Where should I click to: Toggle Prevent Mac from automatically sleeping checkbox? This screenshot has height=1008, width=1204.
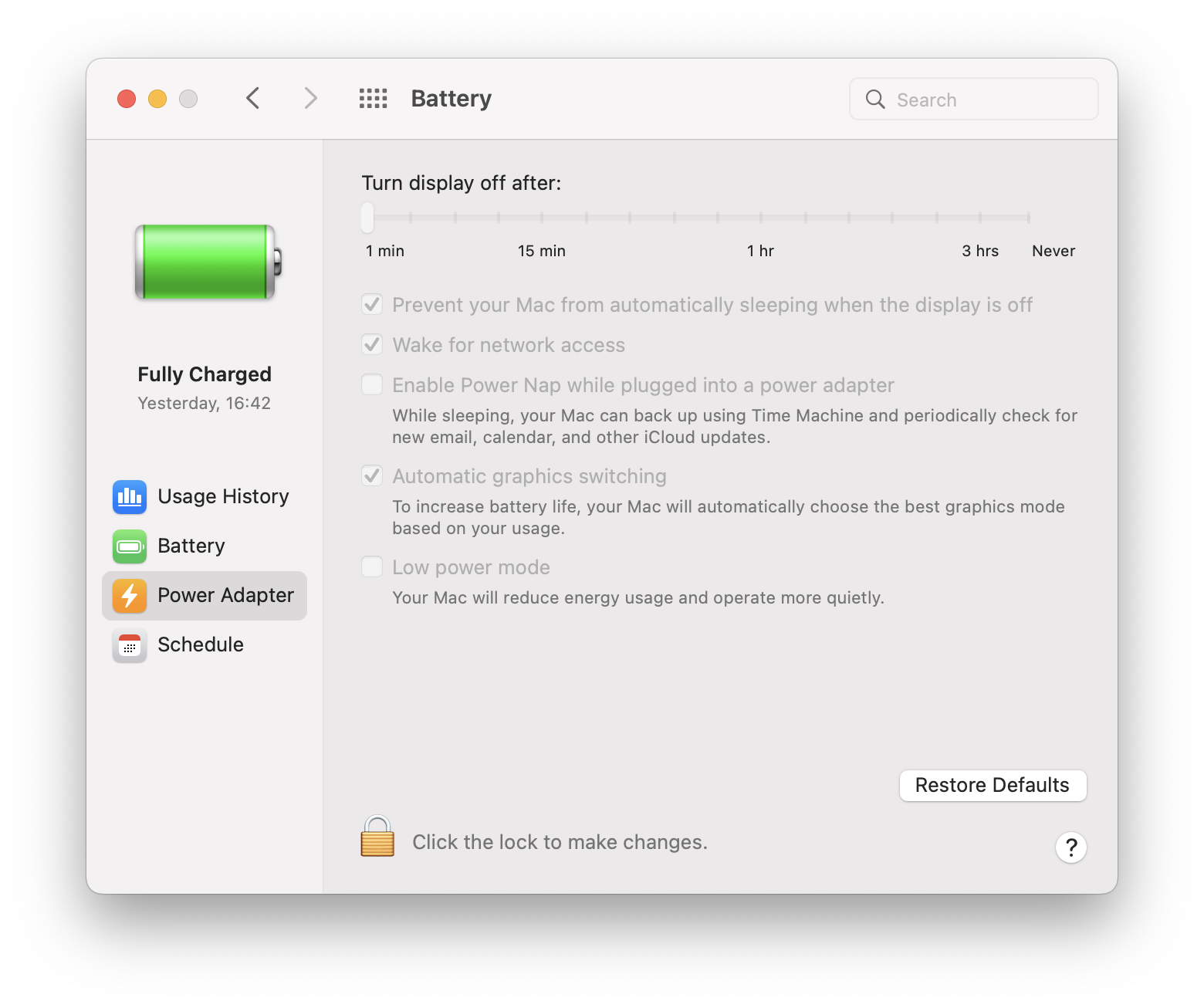point(372,304)
